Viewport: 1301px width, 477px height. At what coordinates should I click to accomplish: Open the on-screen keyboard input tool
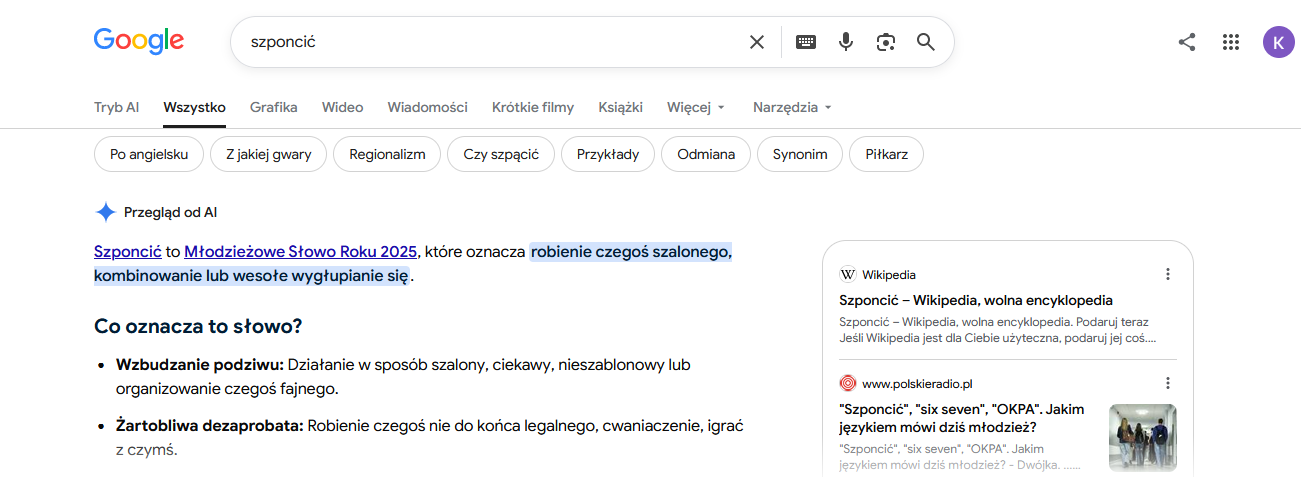pyautogui.click(x=806, y=42)
